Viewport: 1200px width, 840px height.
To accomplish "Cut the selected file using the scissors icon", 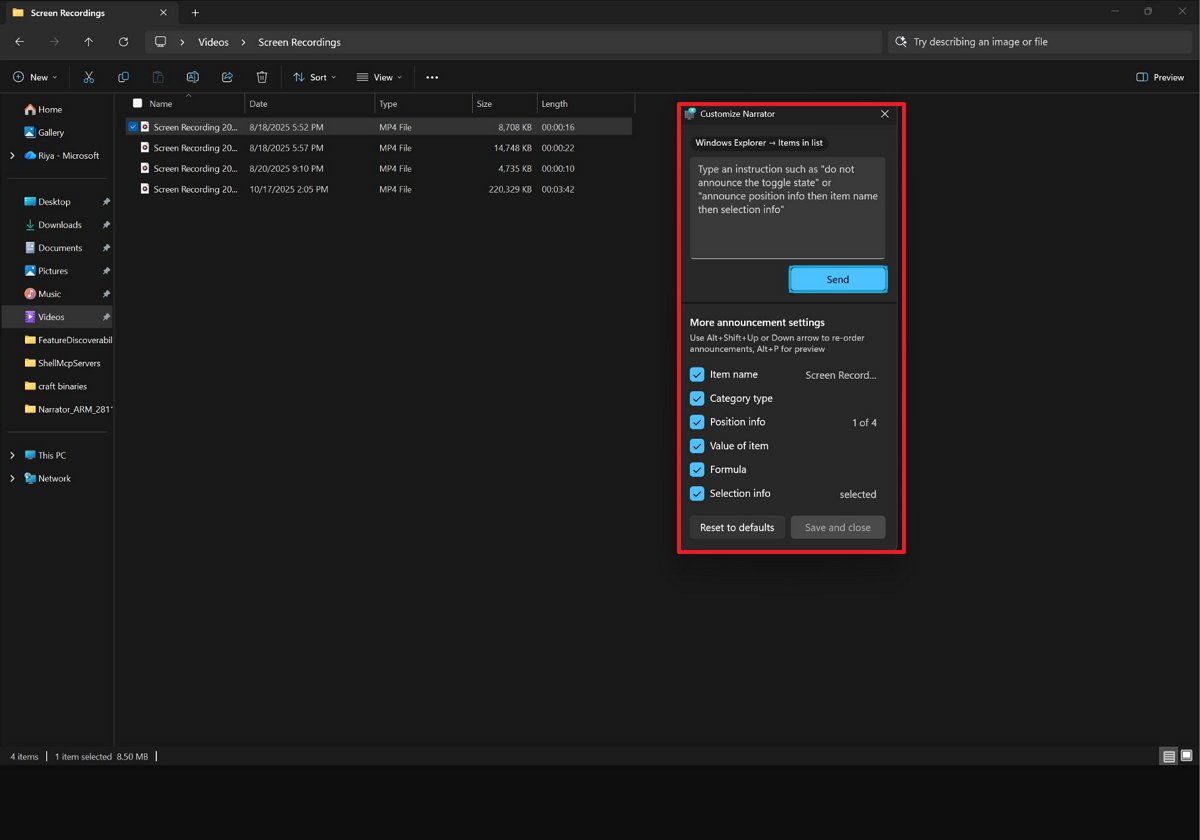I will pyautogui.click(x=88, y=77).
